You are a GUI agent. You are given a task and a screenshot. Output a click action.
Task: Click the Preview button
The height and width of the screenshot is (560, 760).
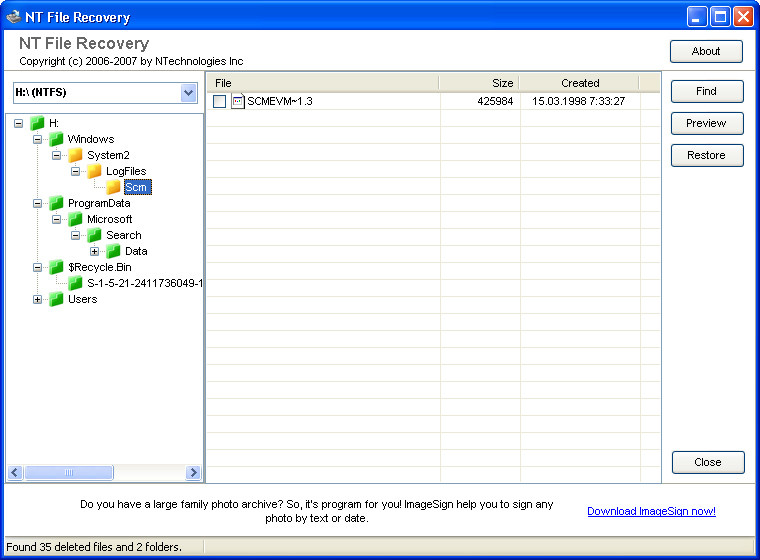click(707, 123)
